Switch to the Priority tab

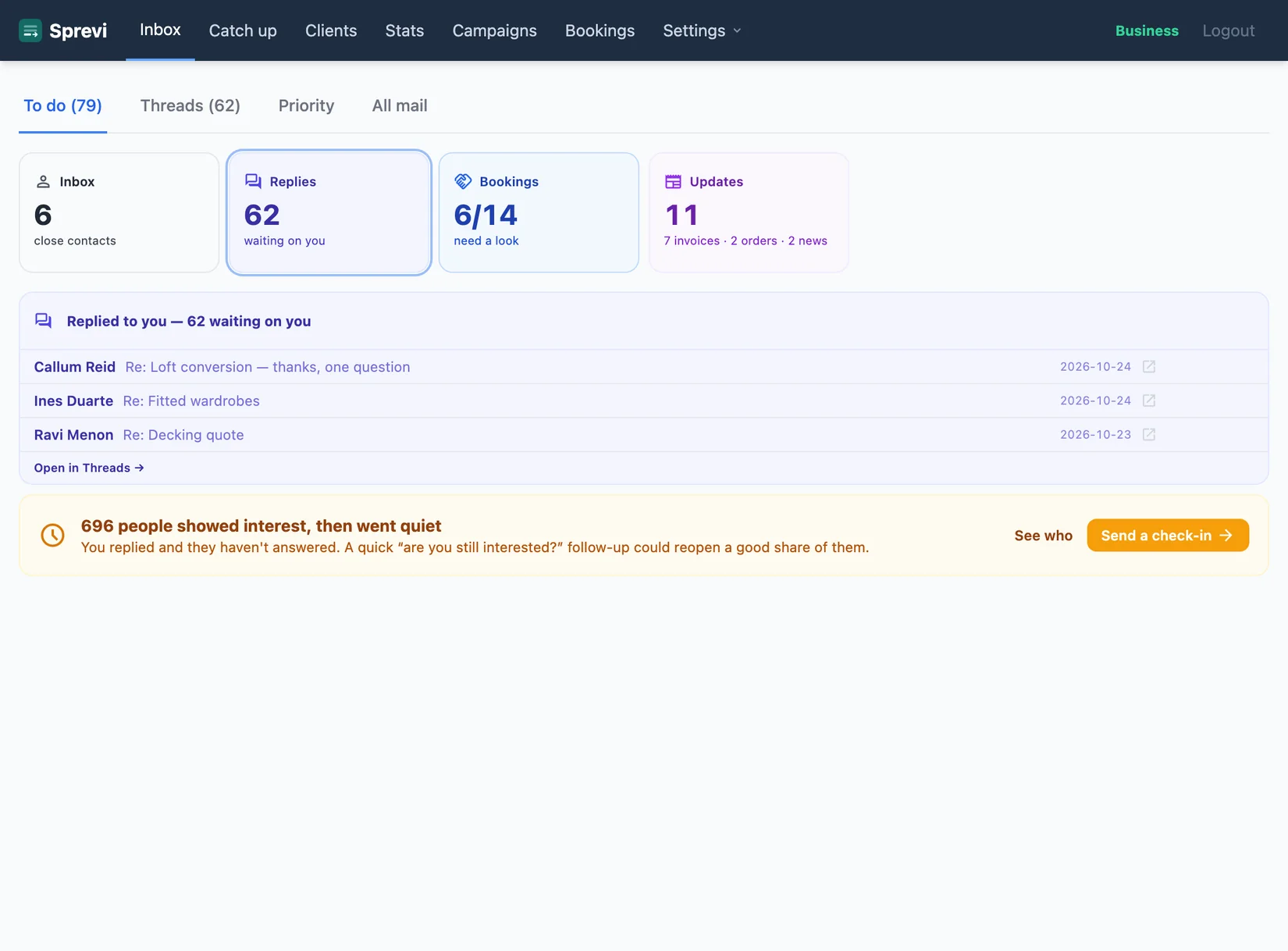coord(306,105)
